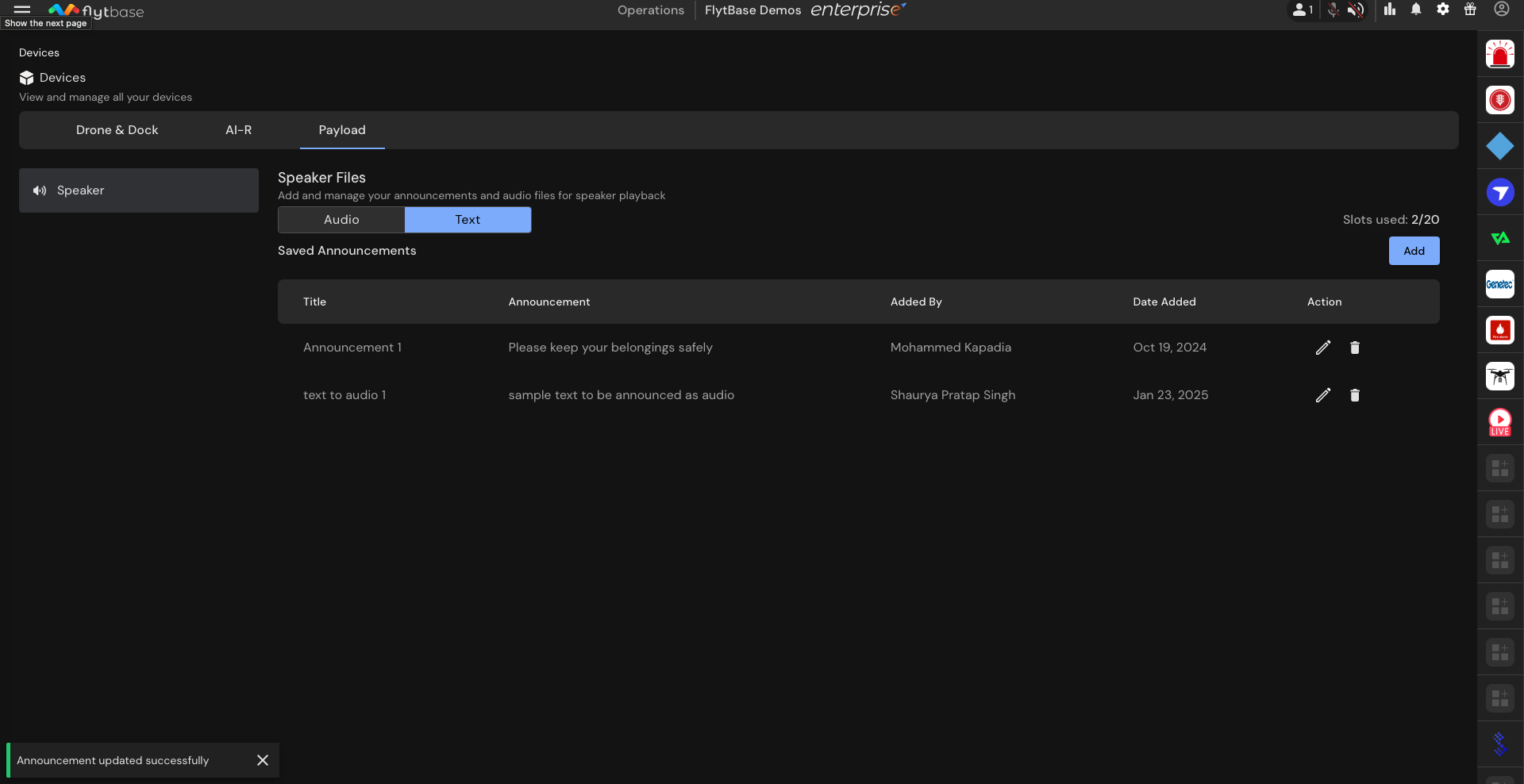
Task: Open the user profile account menu
Action: point(1501,10)
